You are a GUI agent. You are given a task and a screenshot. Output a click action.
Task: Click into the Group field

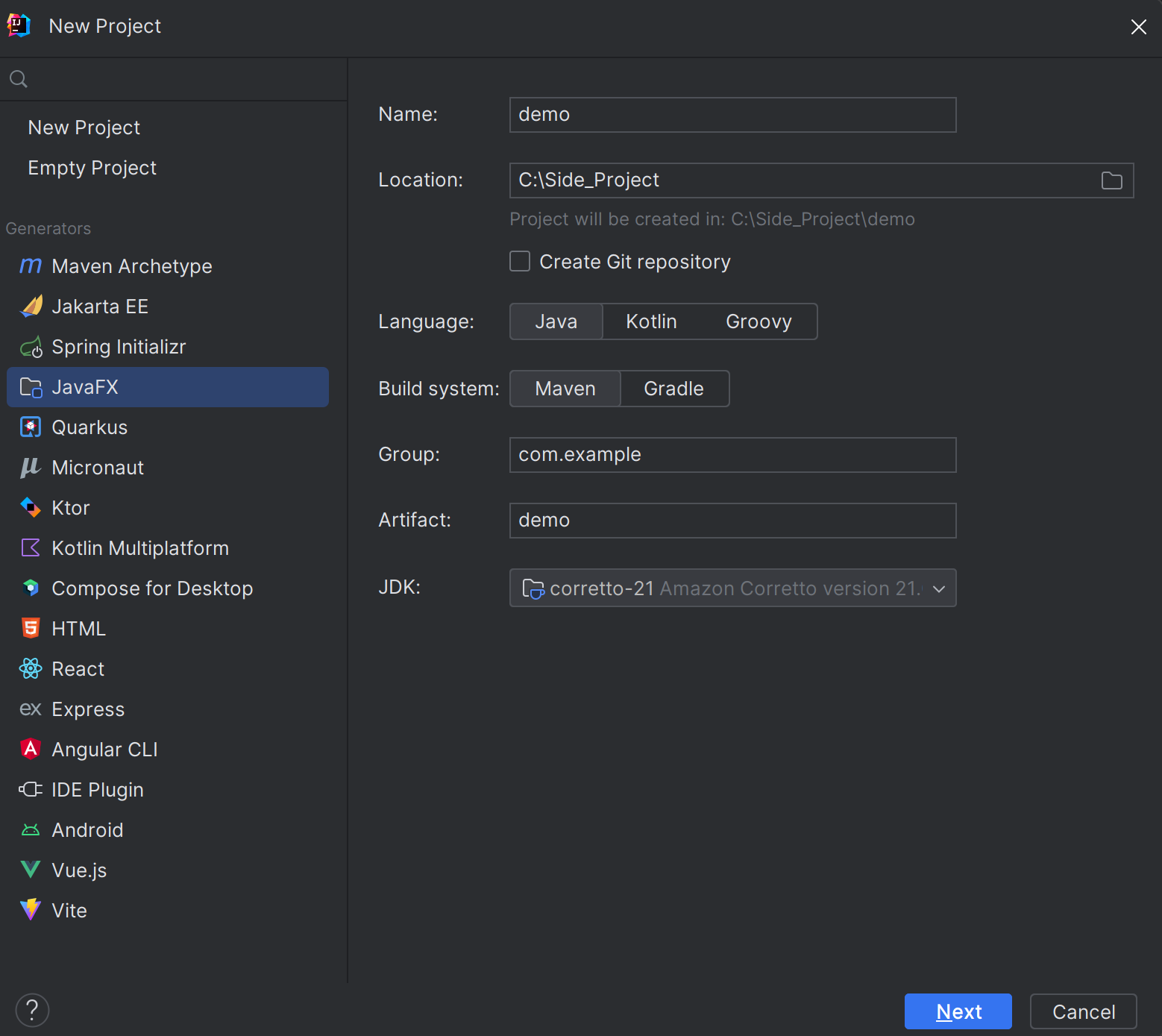click(x=732, y=455)
